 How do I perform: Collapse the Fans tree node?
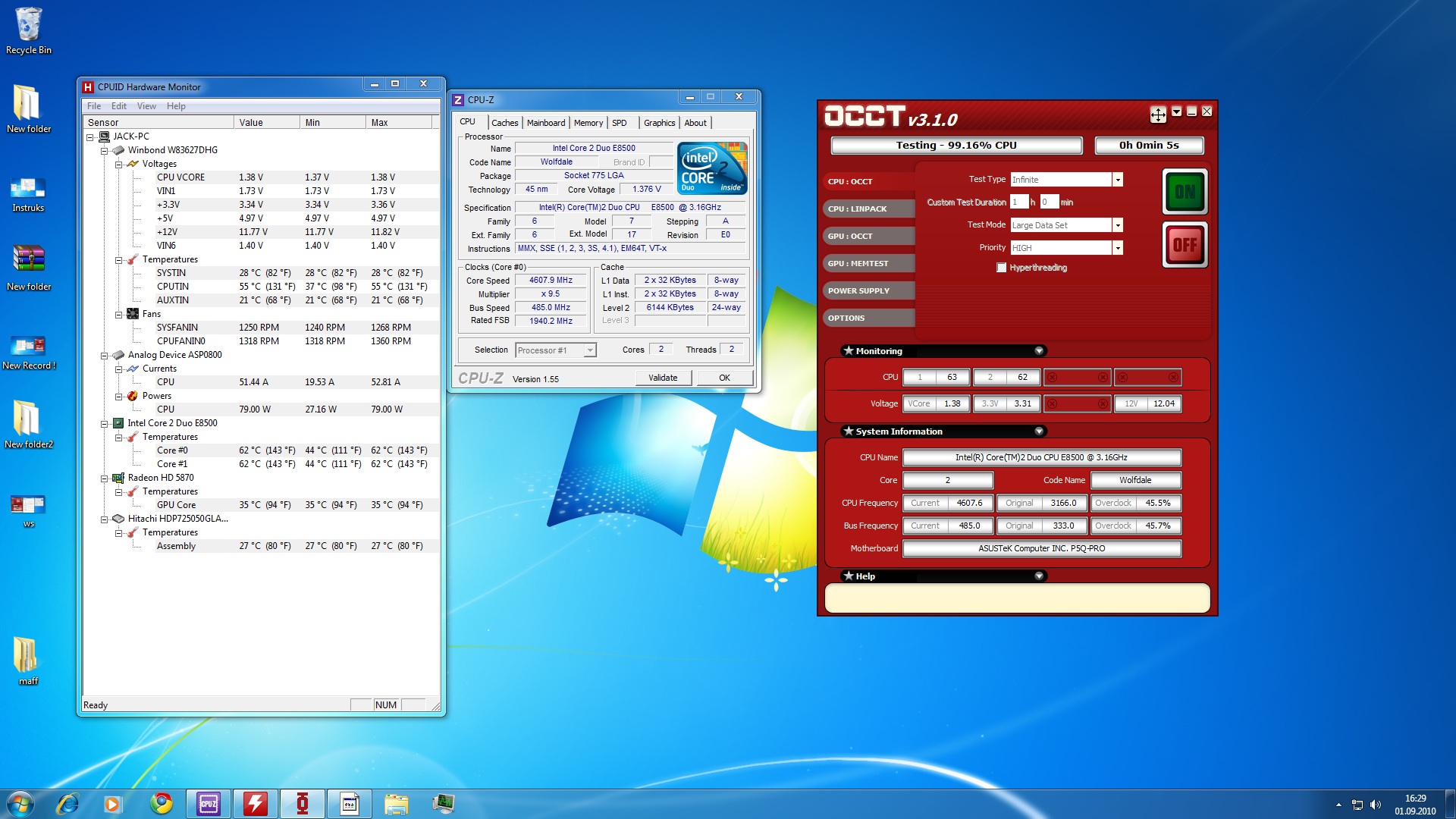click(x=119, y=315)
